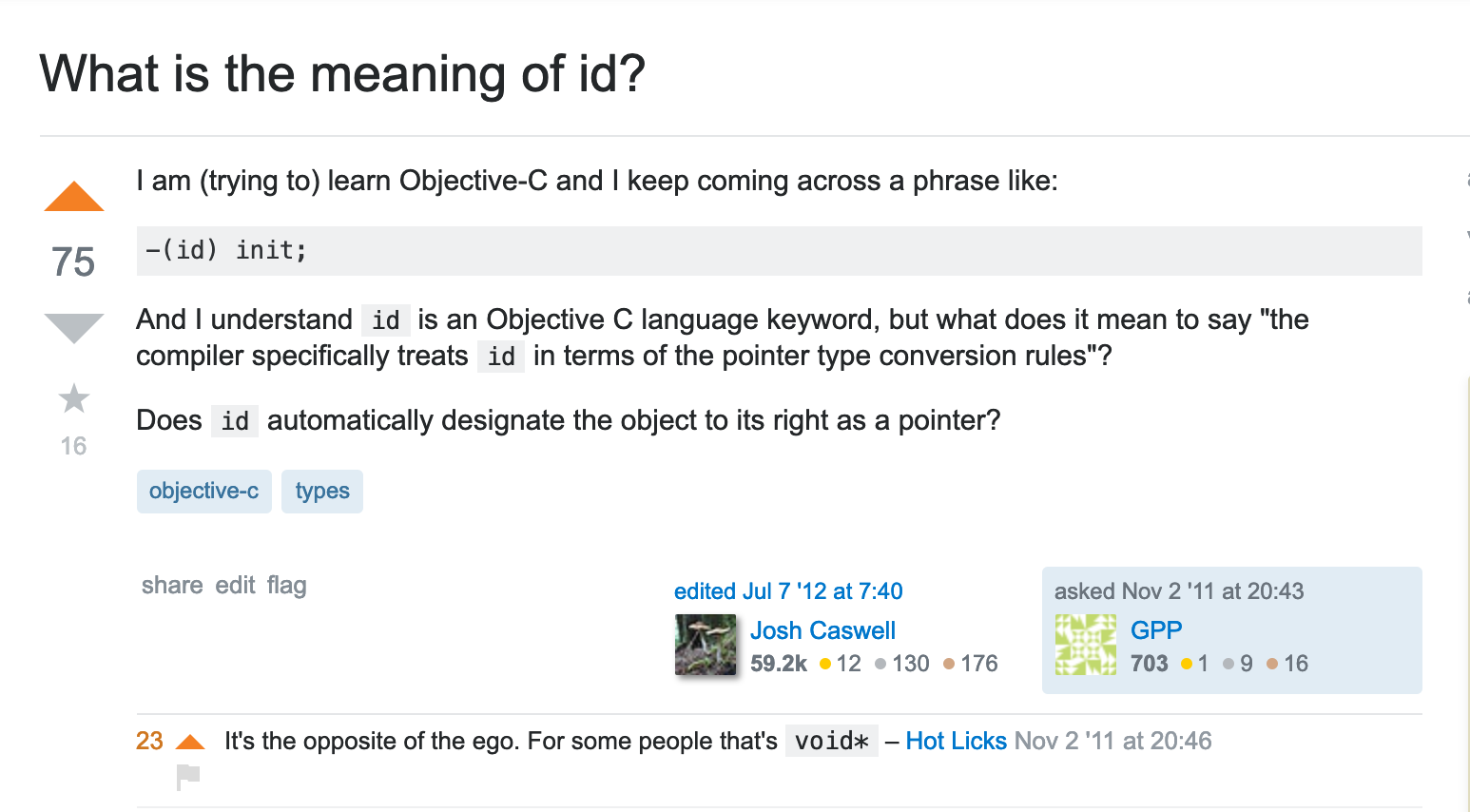Flag the Hot Licks comment

click(188, 777)
